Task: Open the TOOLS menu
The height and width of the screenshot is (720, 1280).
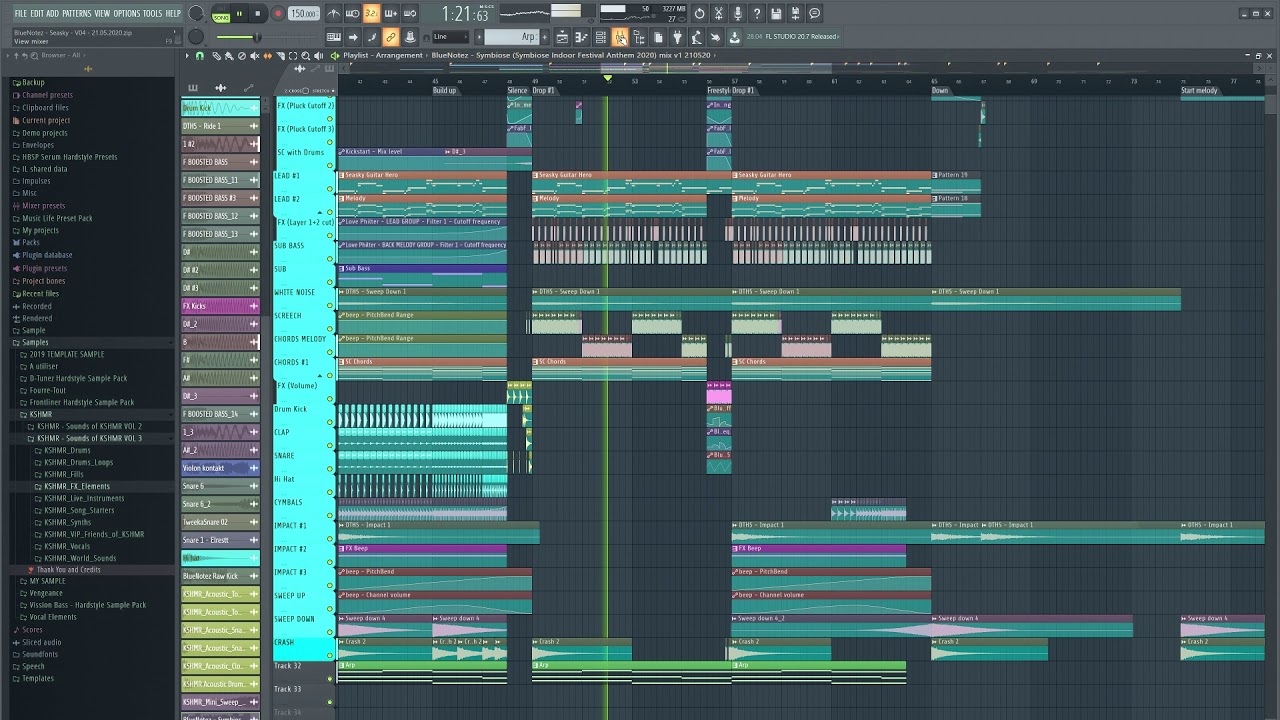Action: pyautogui.click(x=152, y=13)
